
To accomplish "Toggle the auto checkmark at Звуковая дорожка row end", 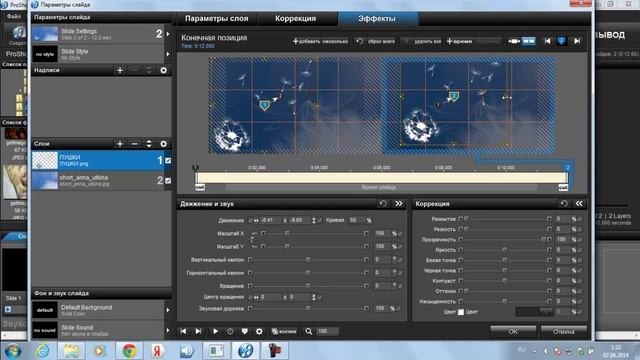I will pyautogui.click(x=399, y=309).
